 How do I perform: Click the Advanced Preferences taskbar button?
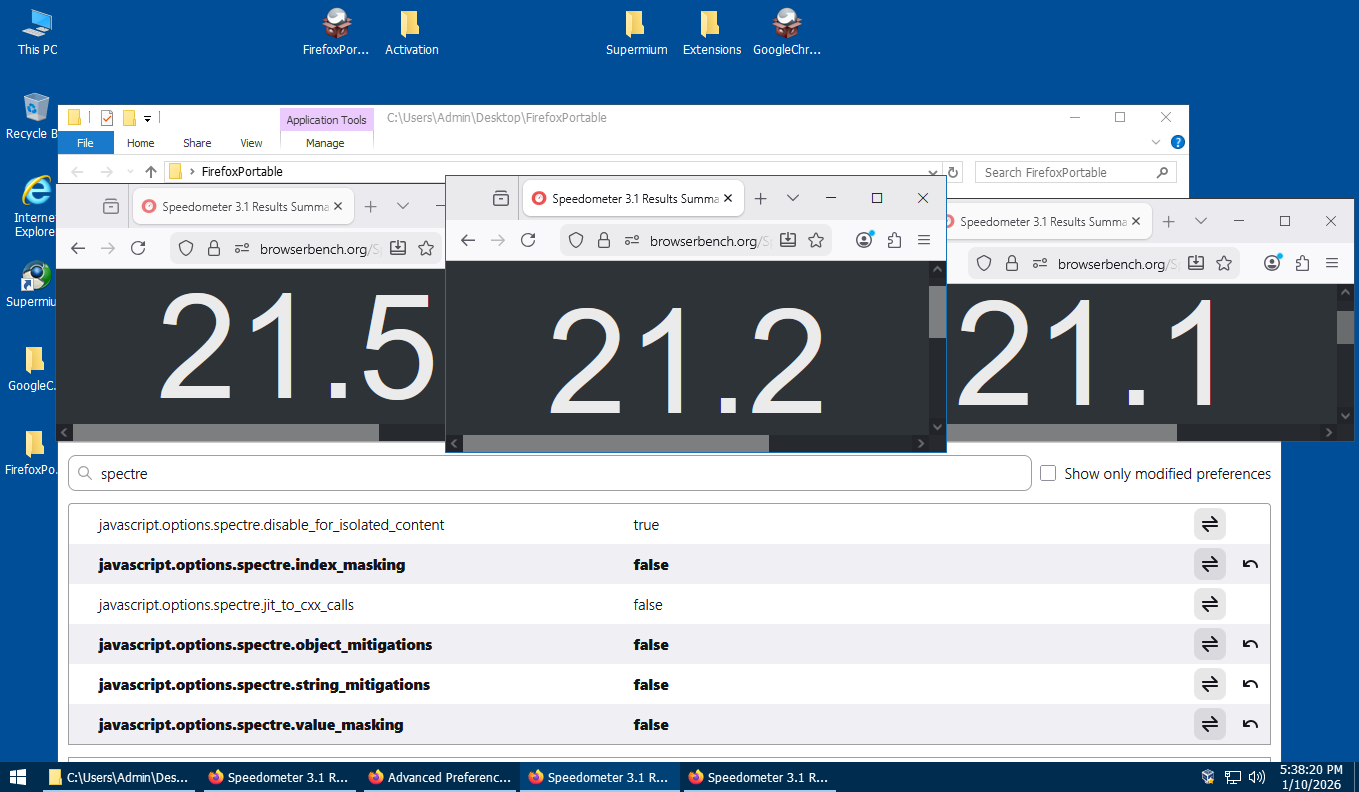[x=439, y=777]
